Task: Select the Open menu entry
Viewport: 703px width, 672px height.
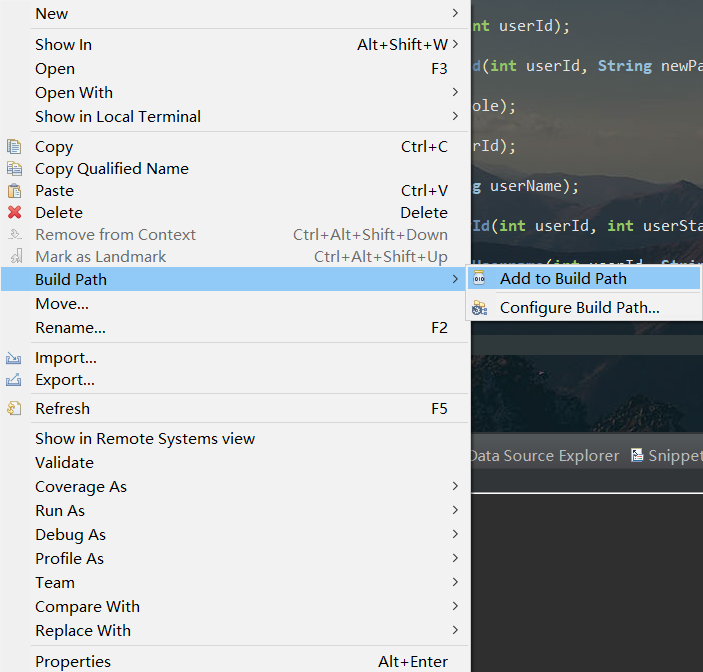Action: click(x=235, y=69)
